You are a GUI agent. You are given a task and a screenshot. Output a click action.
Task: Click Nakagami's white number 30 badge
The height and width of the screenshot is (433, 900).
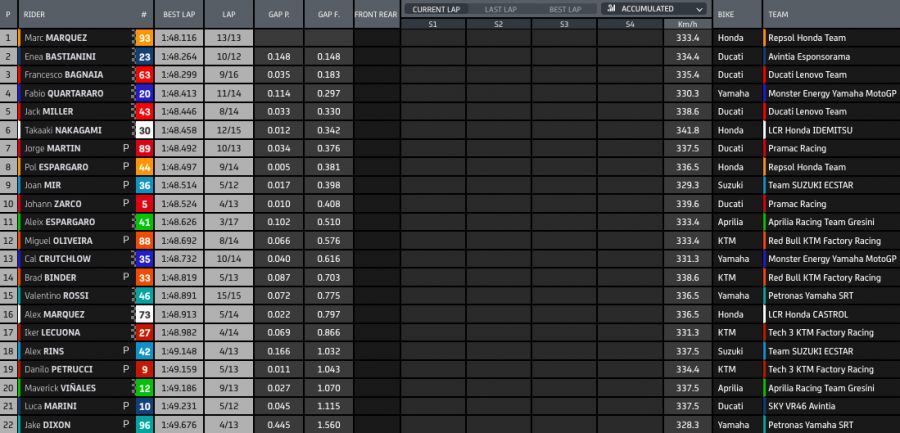[x=145, y=130]
